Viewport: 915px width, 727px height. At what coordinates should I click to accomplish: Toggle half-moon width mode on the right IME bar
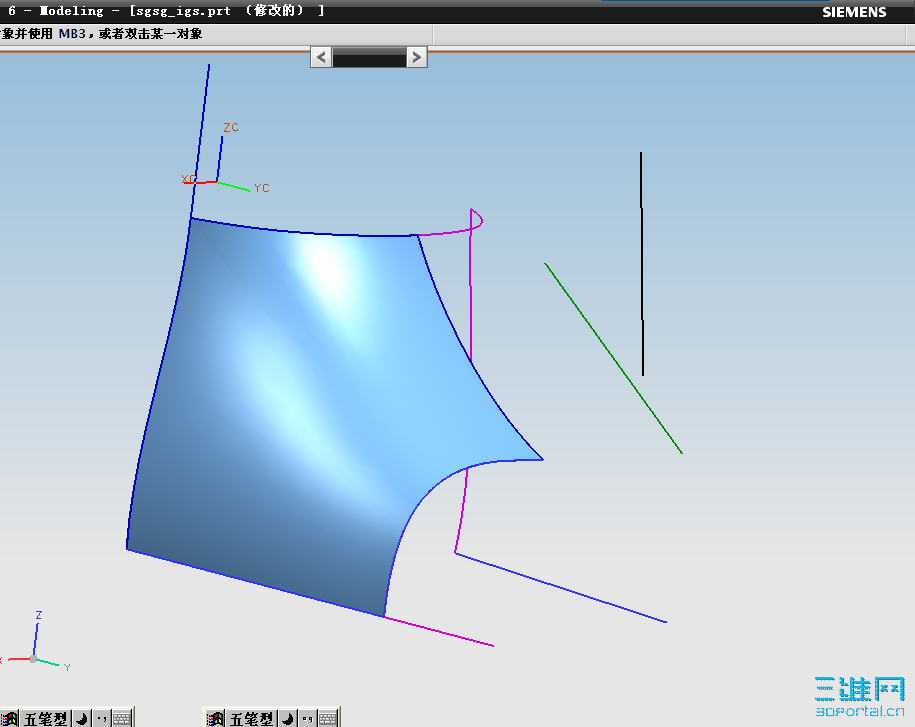coord(288,719)
